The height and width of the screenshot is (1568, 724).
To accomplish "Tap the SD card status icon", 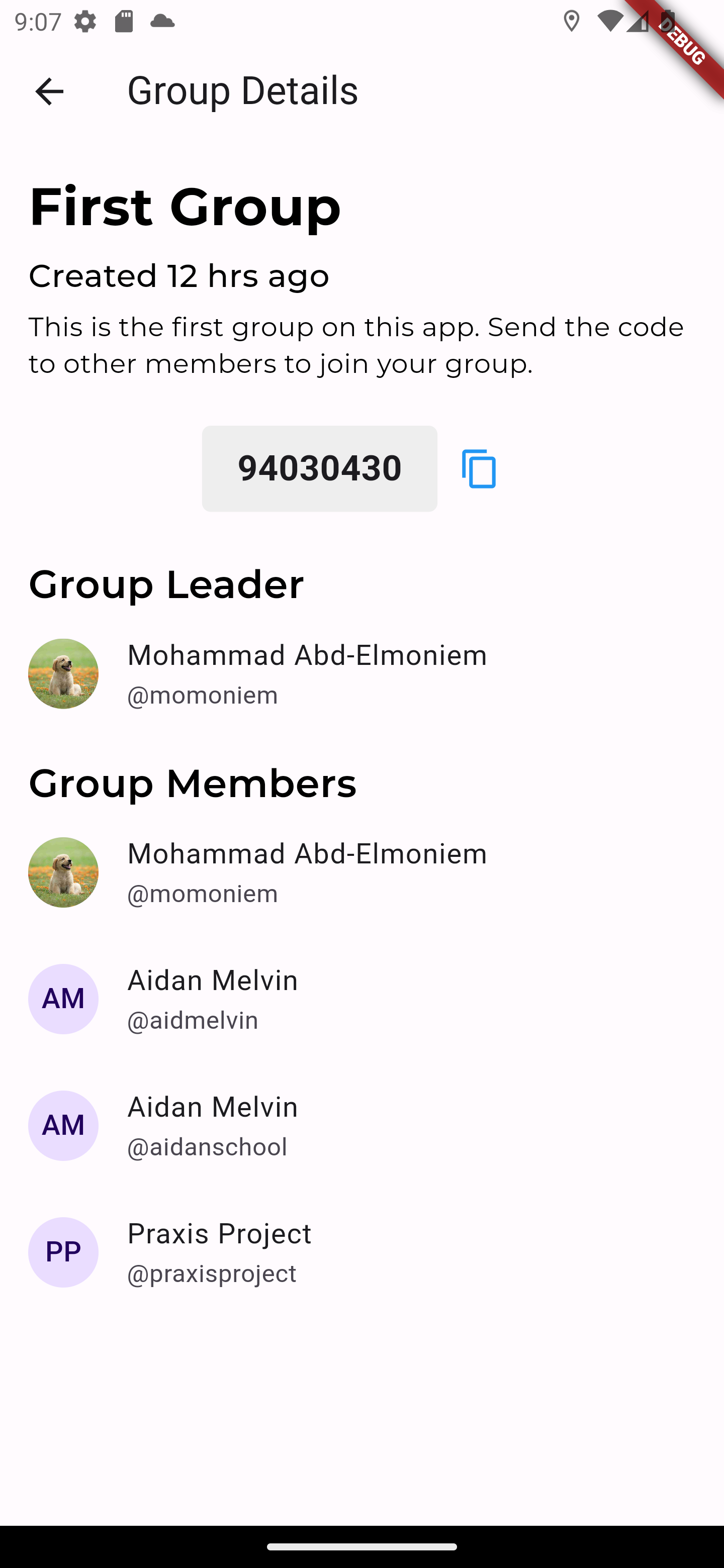I will coord(124,22).
